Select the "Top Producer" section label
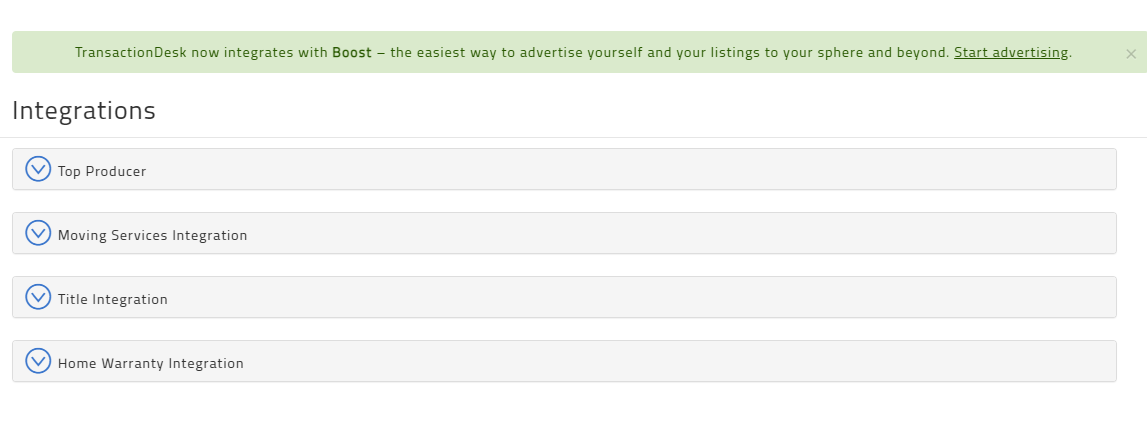Screen dimensions: 1147x421 [x=102, y=171]
